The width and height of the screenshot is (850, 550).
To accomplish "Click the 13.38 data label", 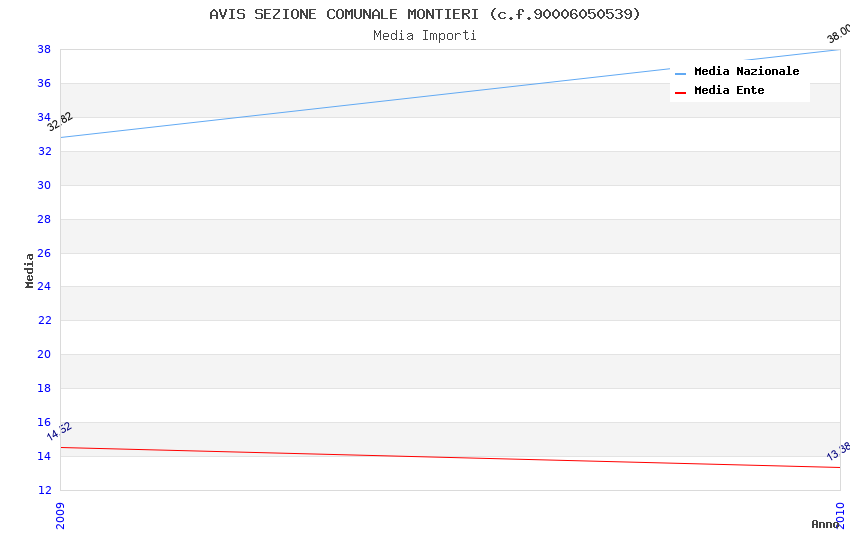I will 839,451.
